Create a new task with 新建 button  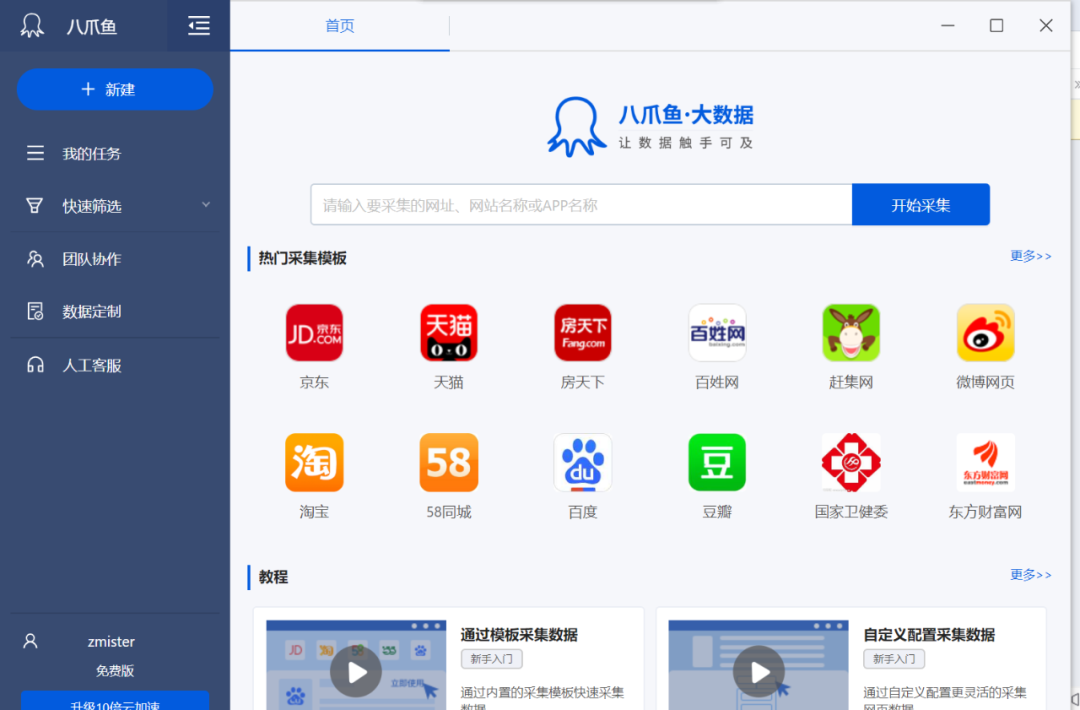point(115,89)
